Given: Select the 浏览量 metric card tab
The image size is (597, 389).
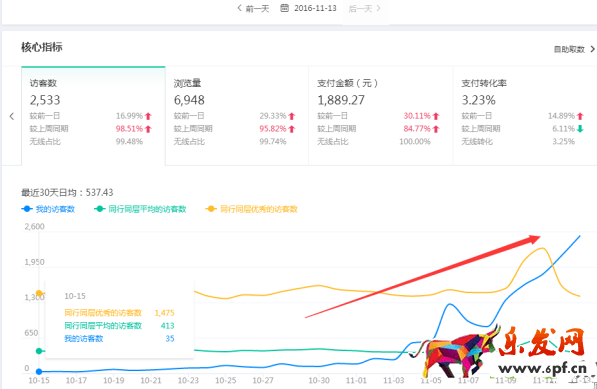Looking at the screenshot, I should tap(237, 116).
